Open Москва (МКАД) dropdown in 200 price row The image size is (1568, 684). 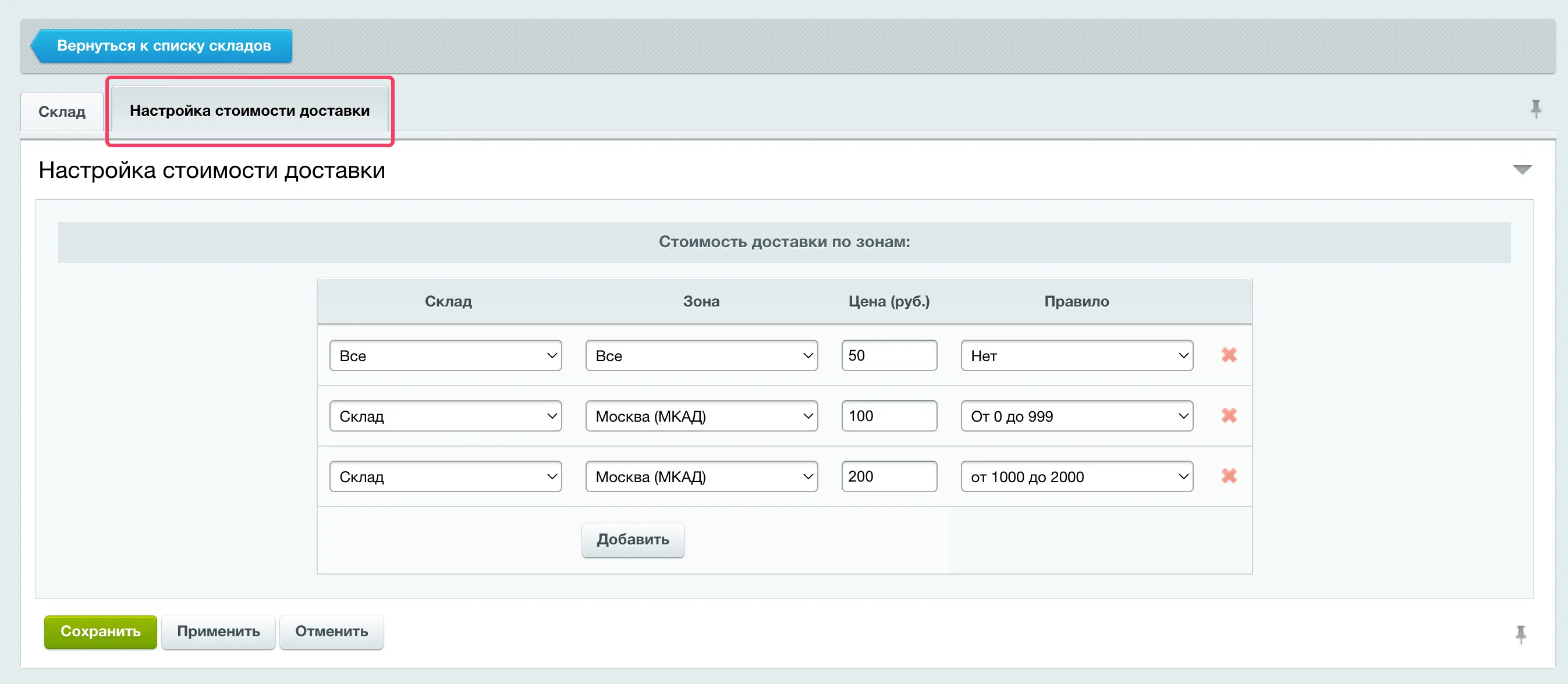[701, 476]
